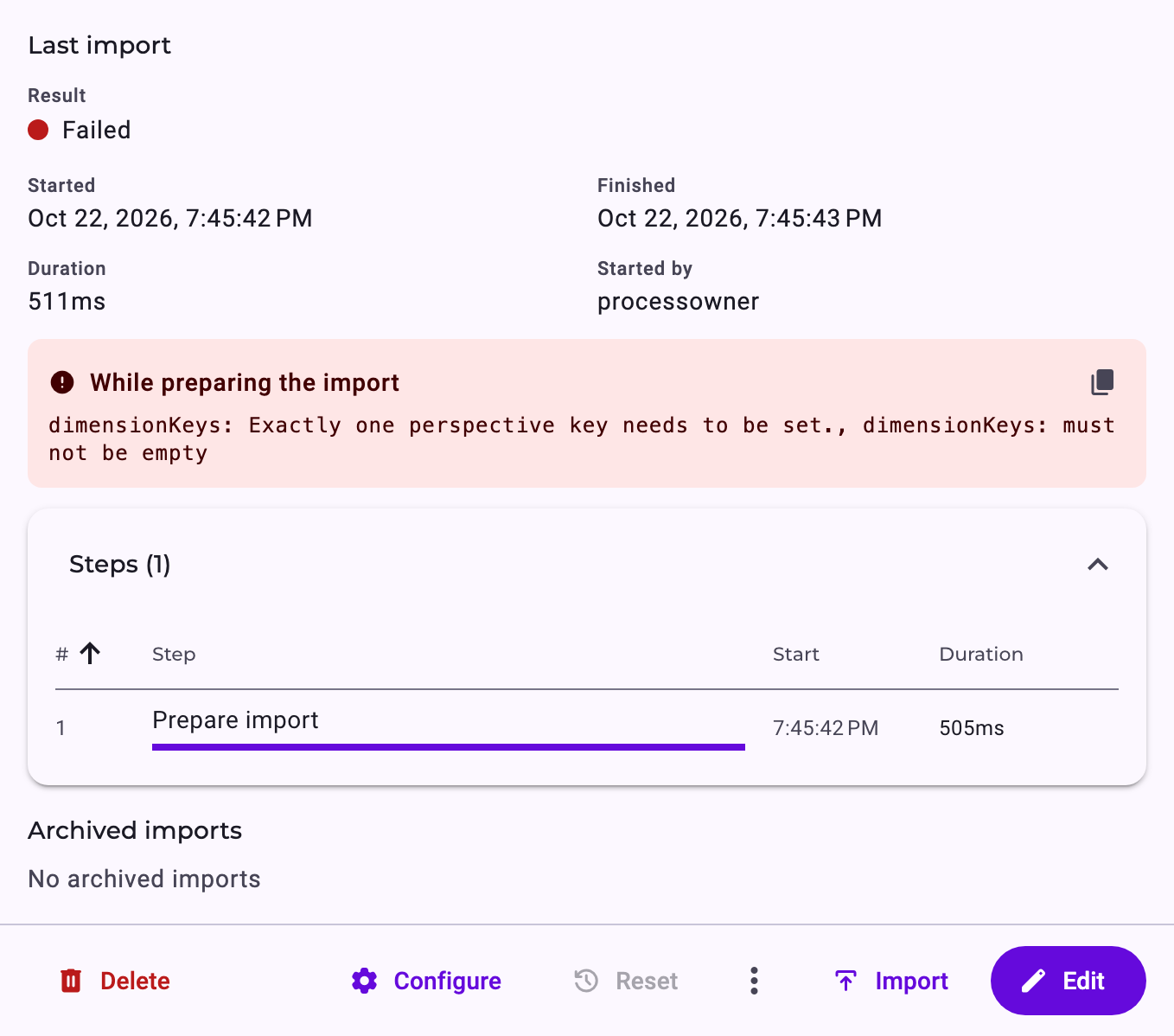Click the 511ms duration value
Image resolution: width=1174 pixels, height=1036 pixels.
67,302
